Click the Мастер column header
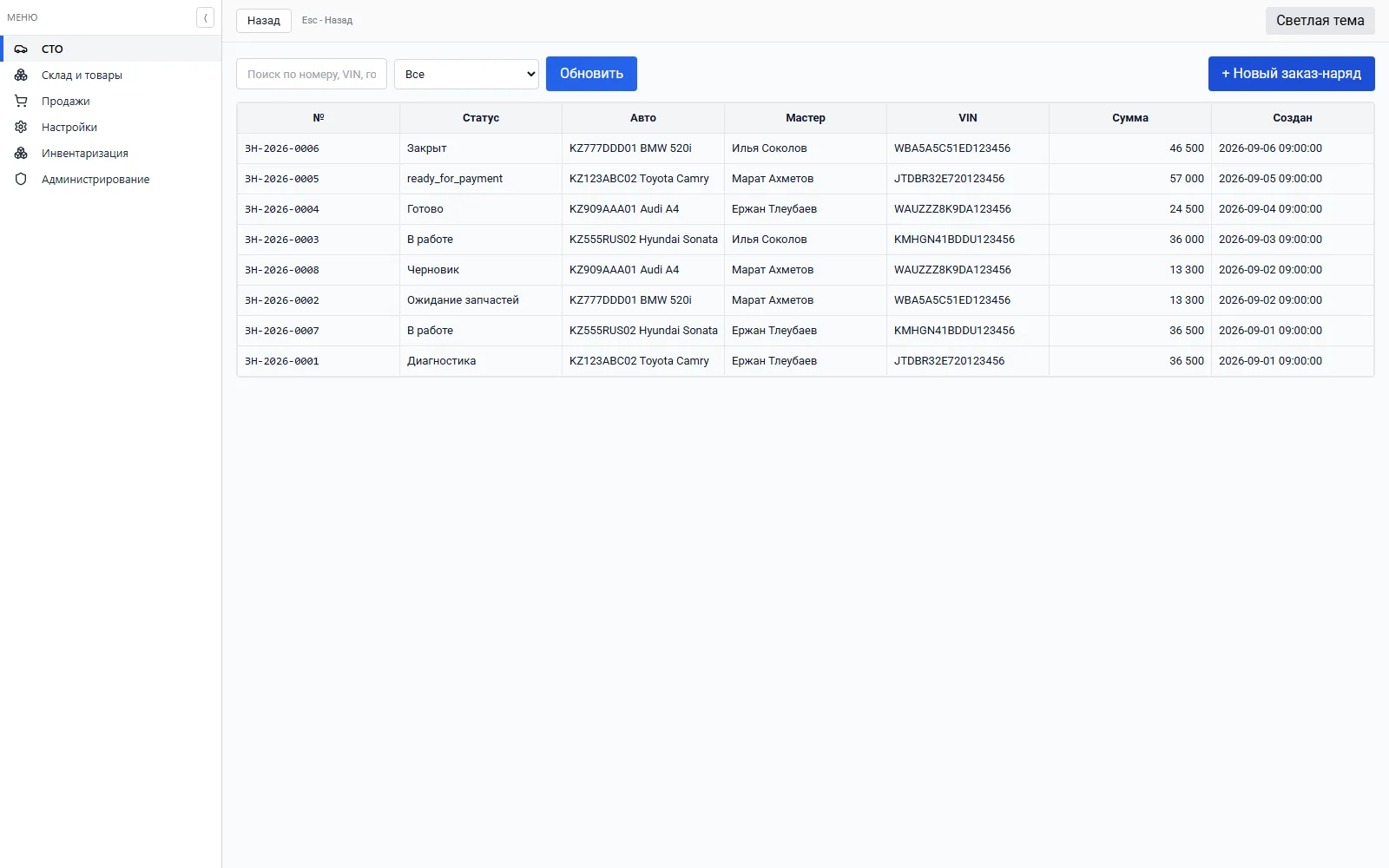The image size is (1389, 868). point(806,118)
